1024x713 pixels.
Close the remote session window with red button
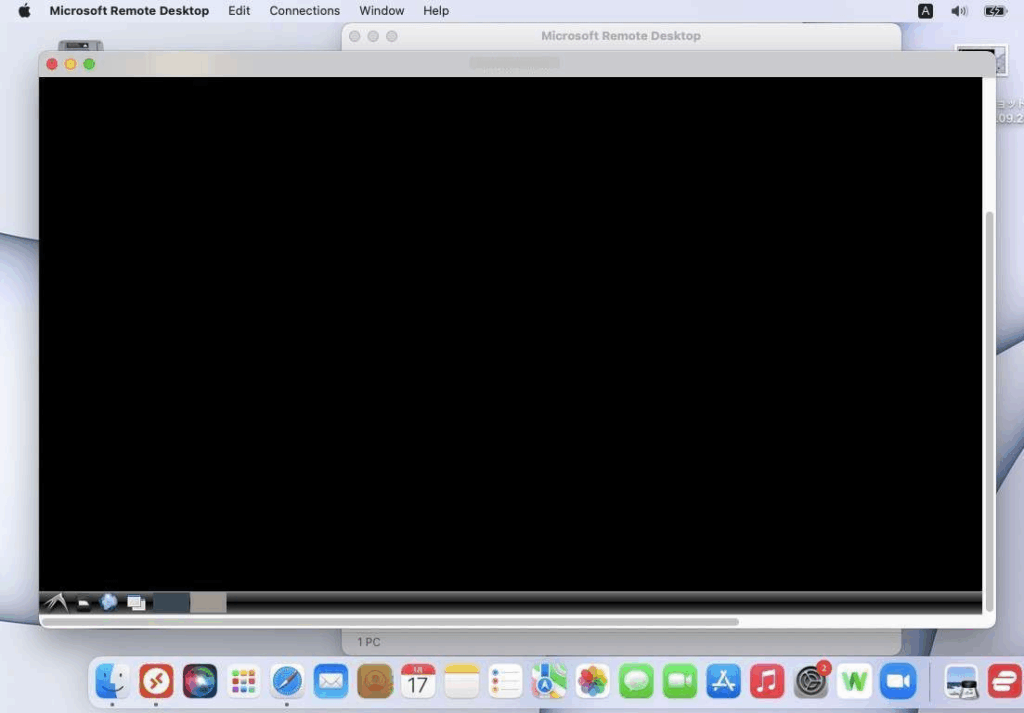pos(52,64)
